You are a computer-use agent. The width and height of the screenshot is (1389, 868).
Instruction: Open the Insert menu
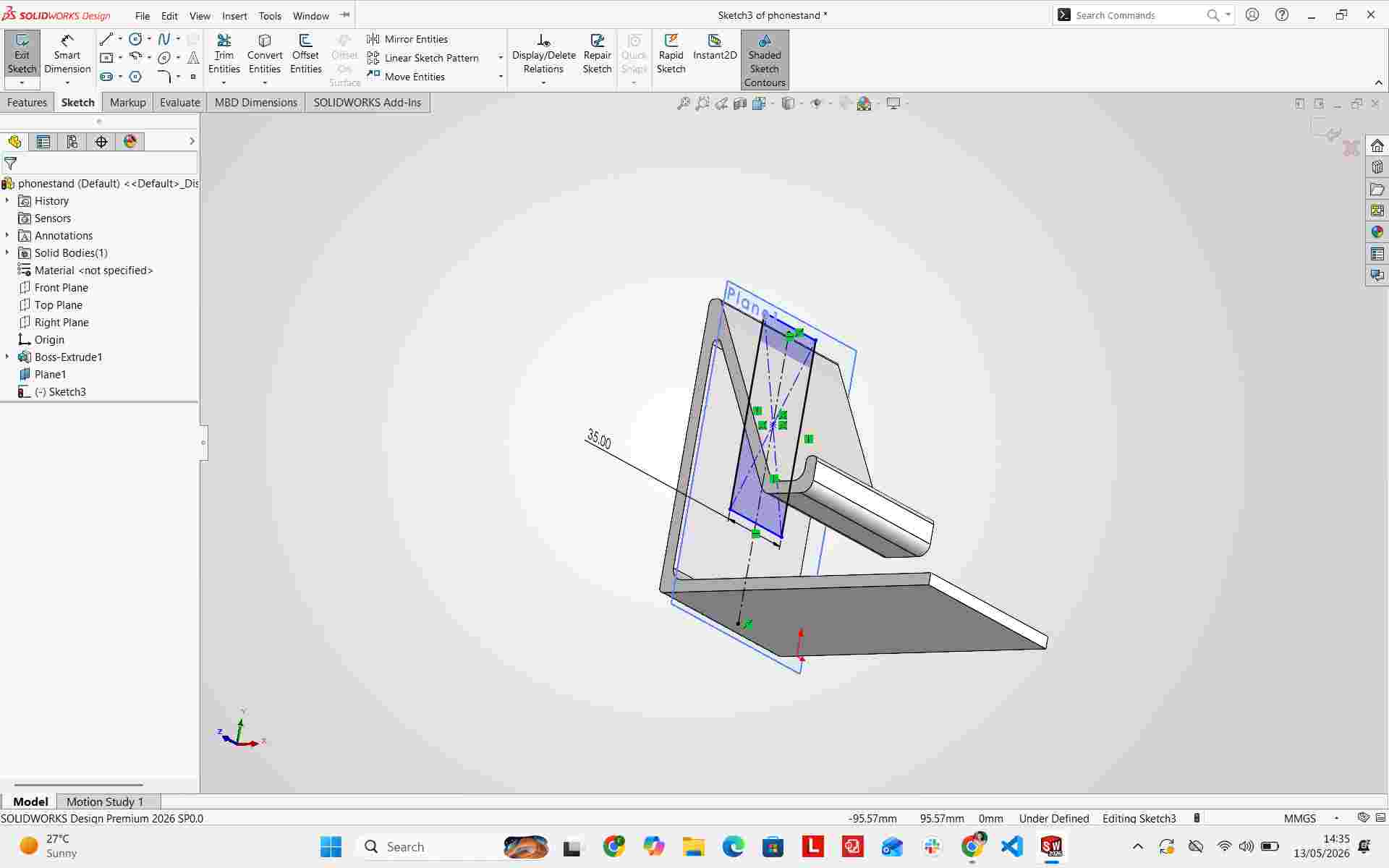tap(234, 15)
